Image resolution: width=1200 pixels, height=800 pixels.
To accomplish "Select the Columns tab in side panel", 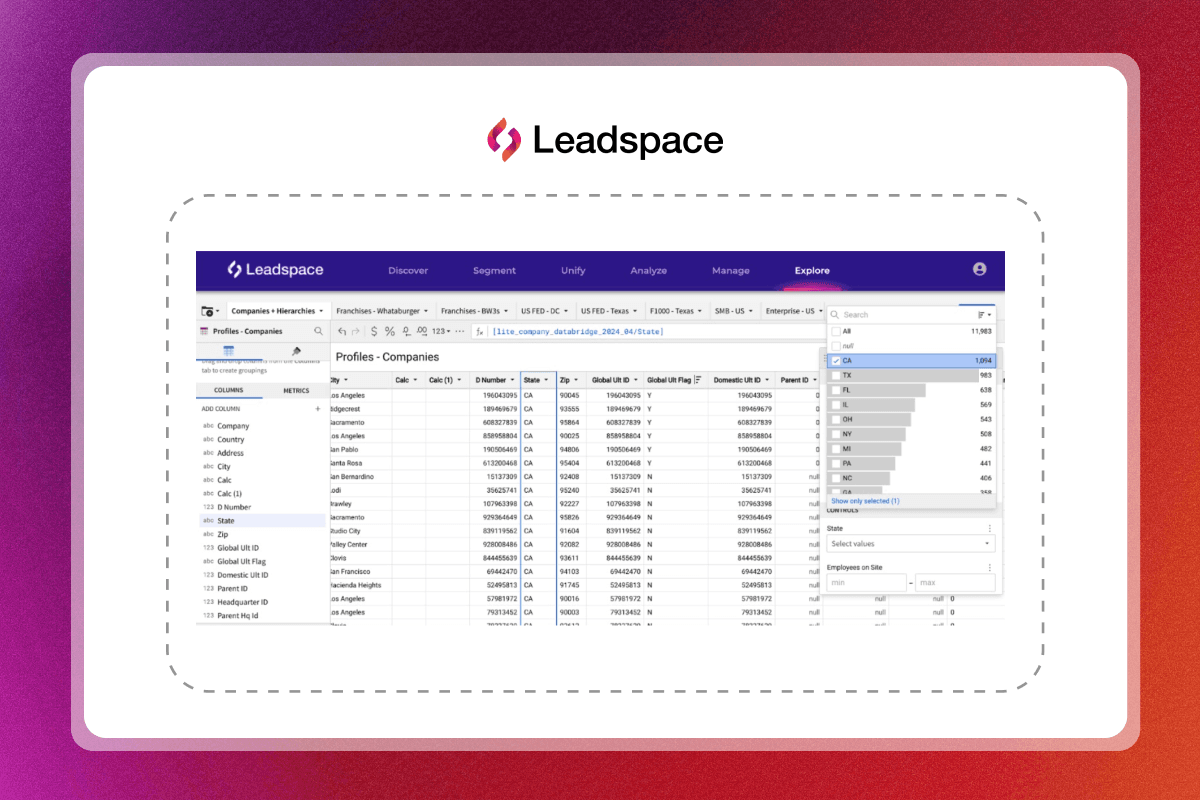I will (229, 391).
